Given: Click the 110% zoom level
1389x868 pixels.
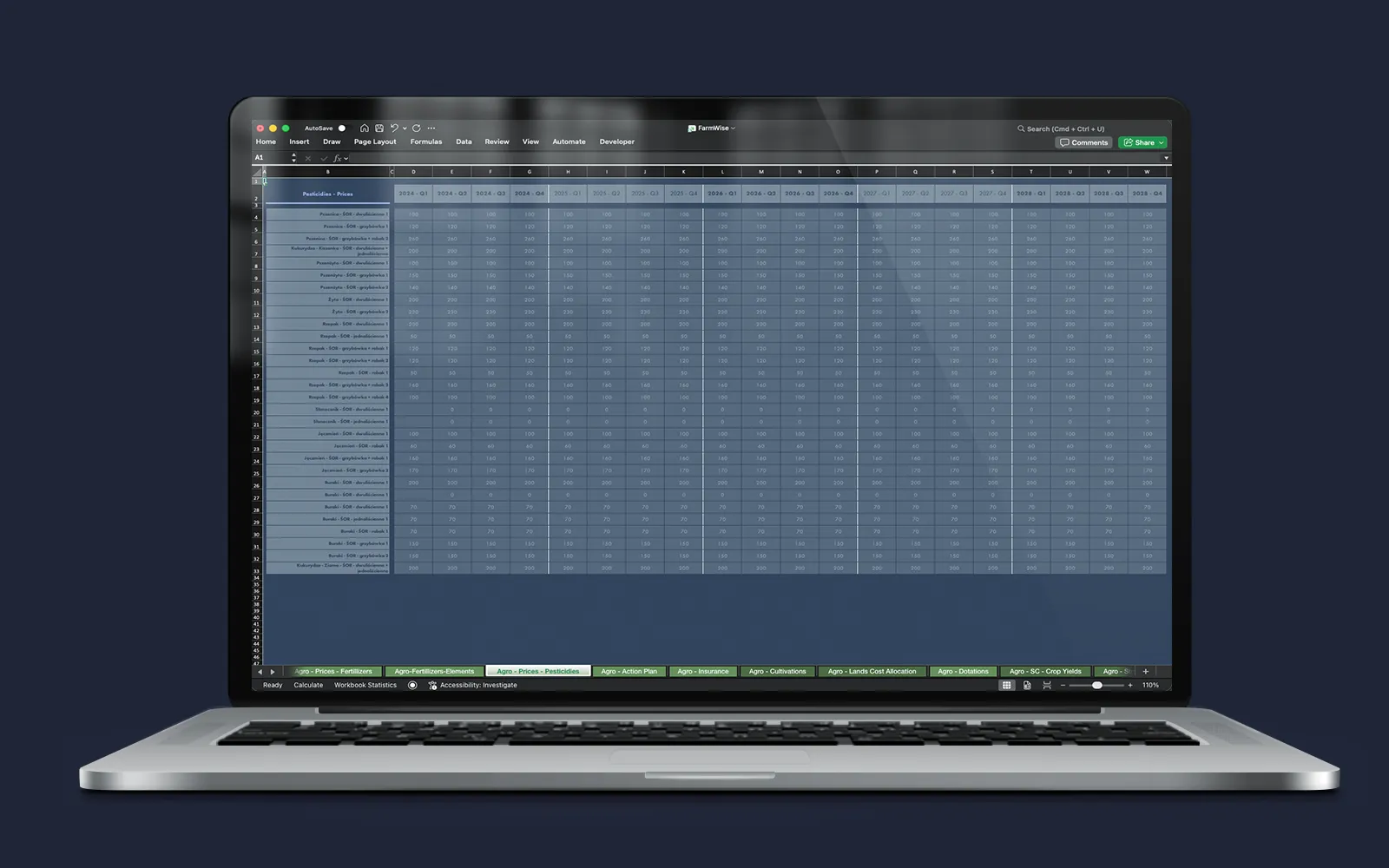Looking at the screenshot, I should (x=1150, y=685).
